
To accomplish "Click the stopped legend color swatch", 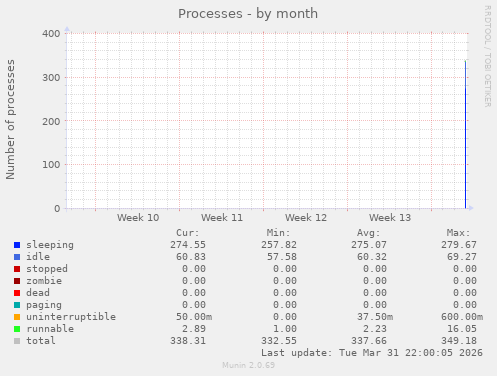I will tap(17, 269).
